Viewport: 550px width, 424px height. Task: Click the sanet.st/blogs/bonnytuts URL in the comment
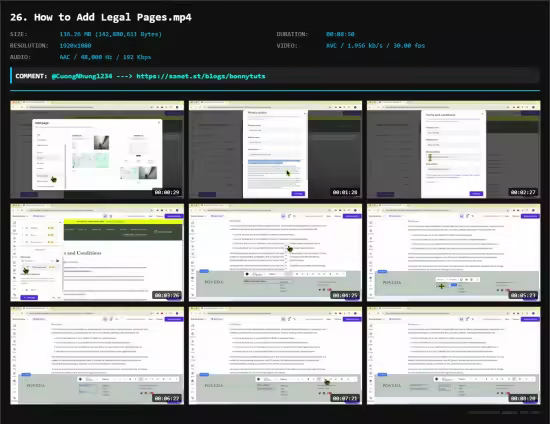click(x=201, y=76)
